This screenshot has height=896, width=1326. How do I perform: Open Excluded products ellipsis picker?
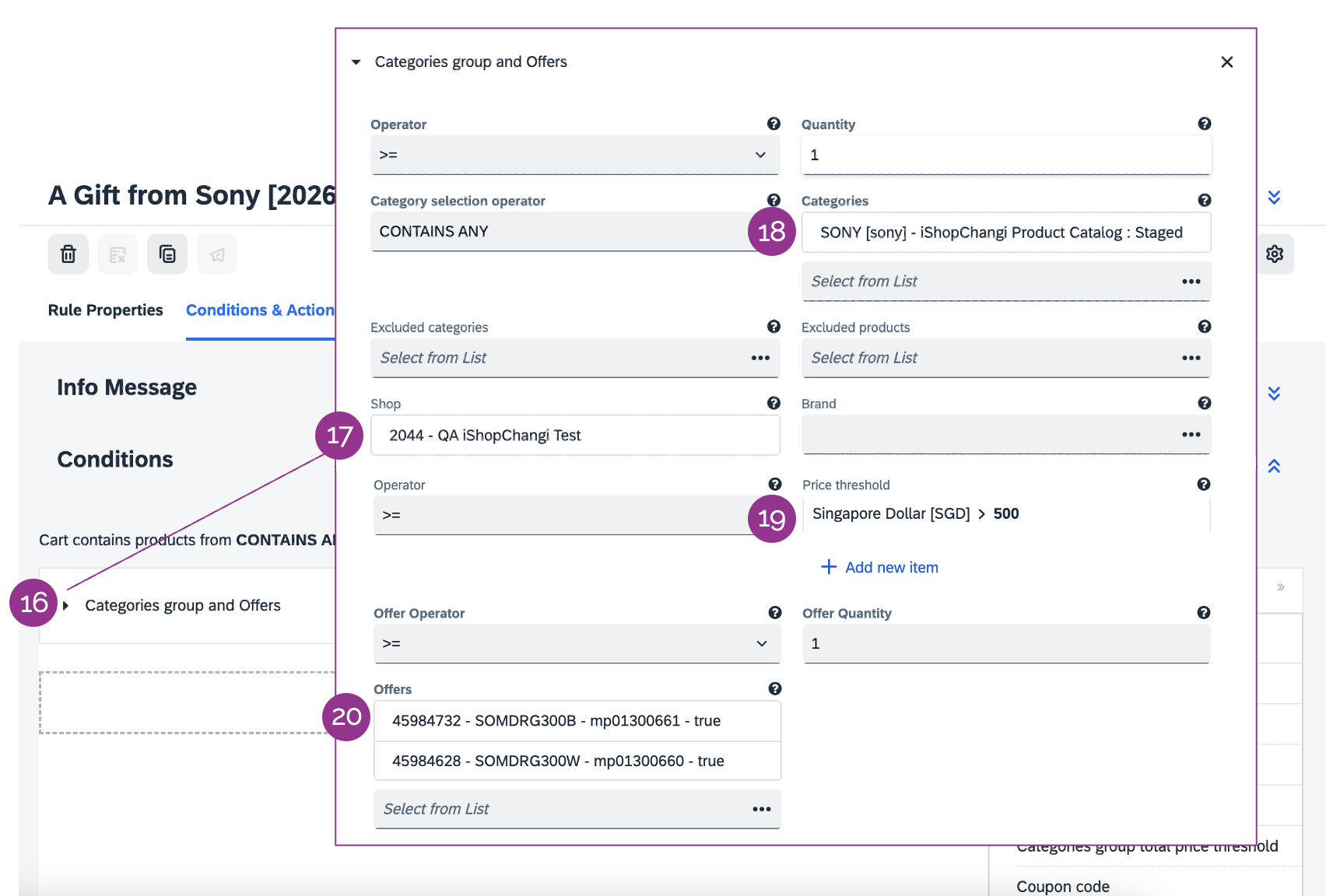pos(1191,358)
